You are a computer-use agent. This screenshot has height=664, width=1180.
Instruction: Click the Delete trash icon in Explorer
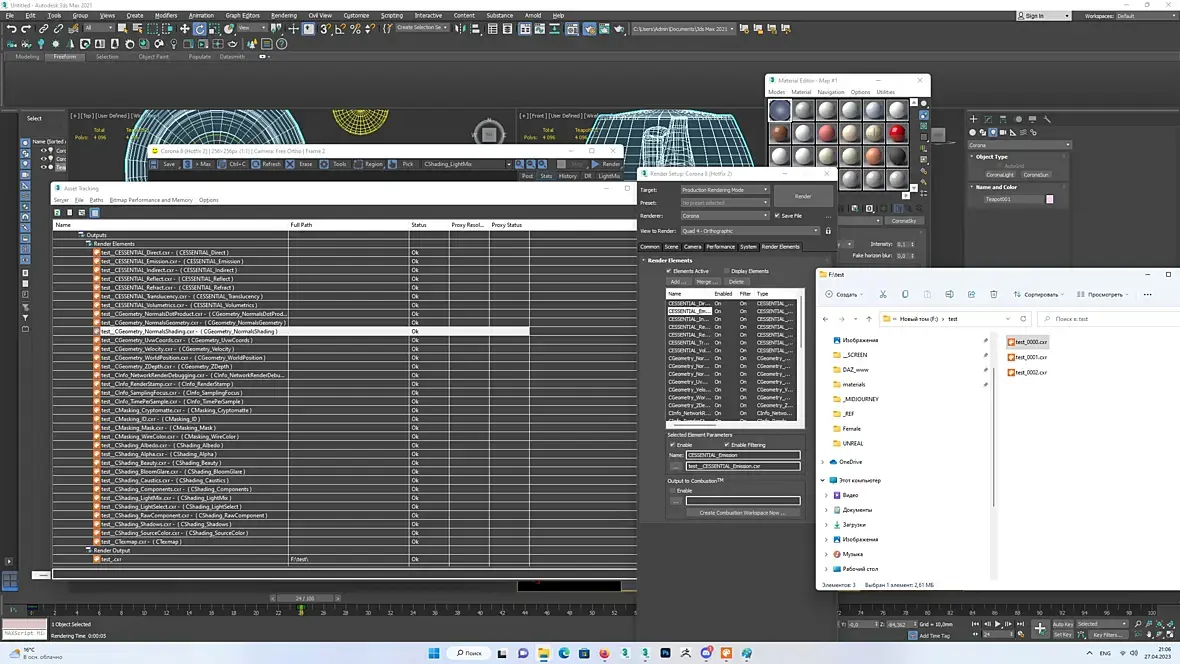pyautogui.click(x=993, y=294)
